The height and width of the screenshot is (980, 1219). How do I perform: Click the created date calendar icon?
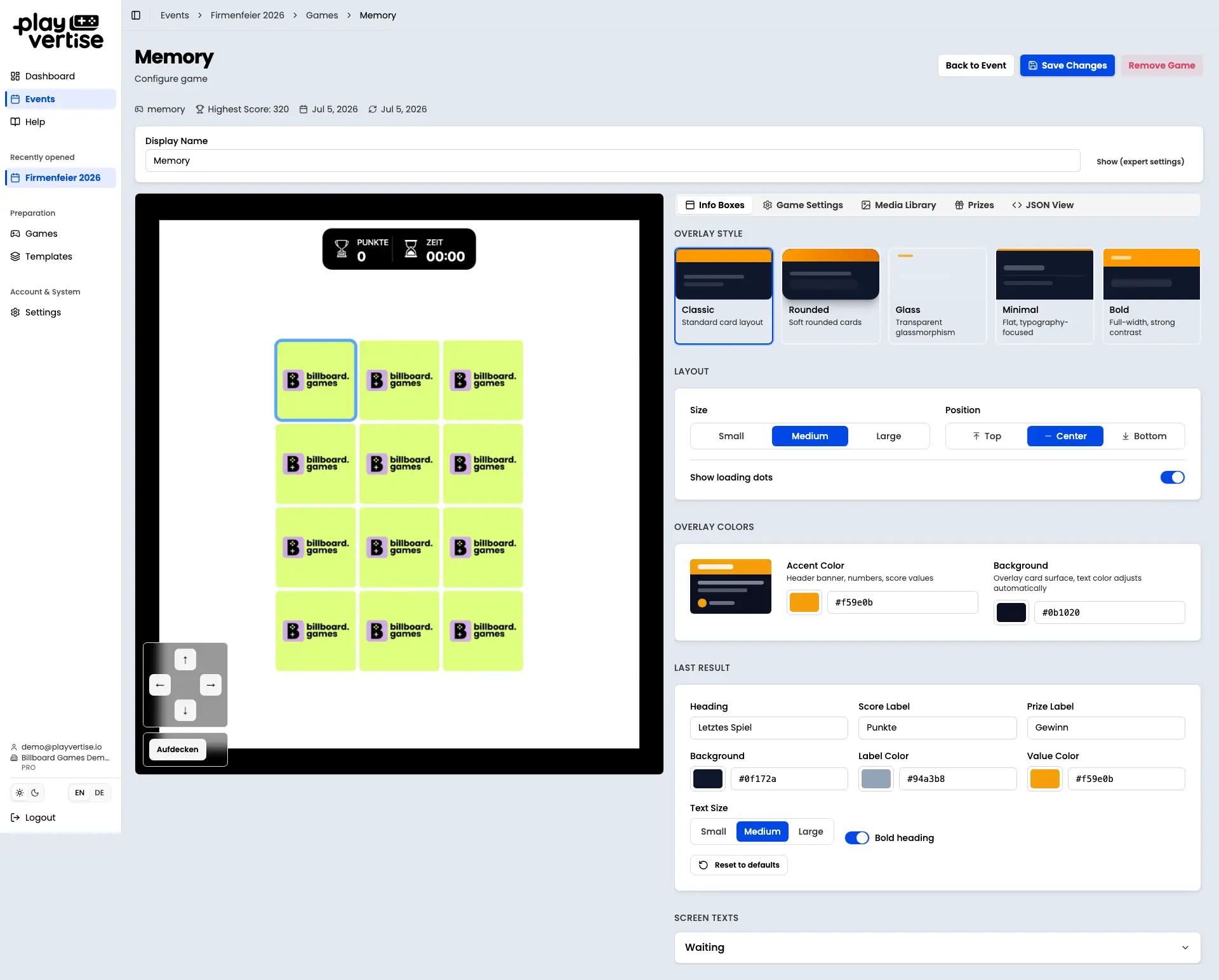[x=303, y=109]
